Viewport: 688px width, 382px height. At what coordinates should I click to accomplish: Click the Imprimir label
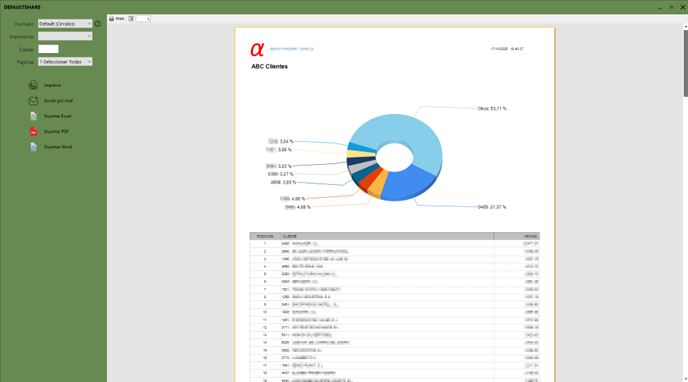coord(52,86)
